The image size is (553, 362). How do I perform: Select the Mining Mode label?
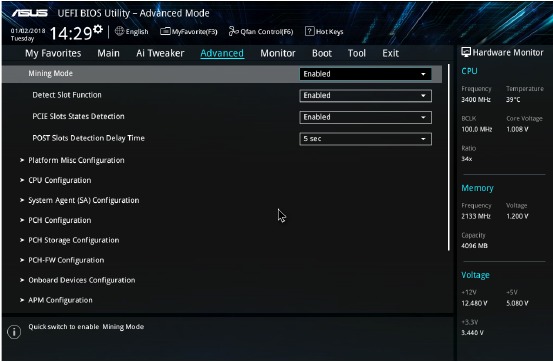[50, 73]
